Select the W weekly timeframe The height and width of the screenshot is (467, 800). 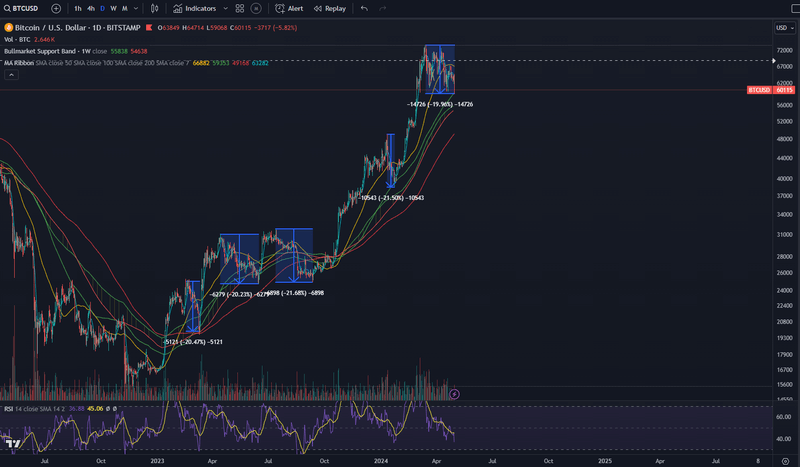113,8
